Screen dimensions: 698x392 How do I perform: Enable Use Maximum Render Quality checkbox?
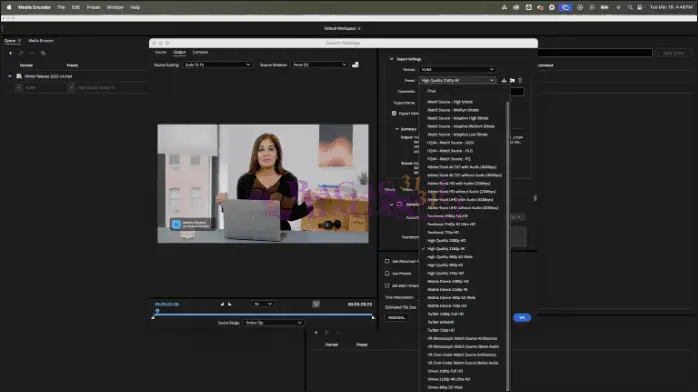coord(387,261)
